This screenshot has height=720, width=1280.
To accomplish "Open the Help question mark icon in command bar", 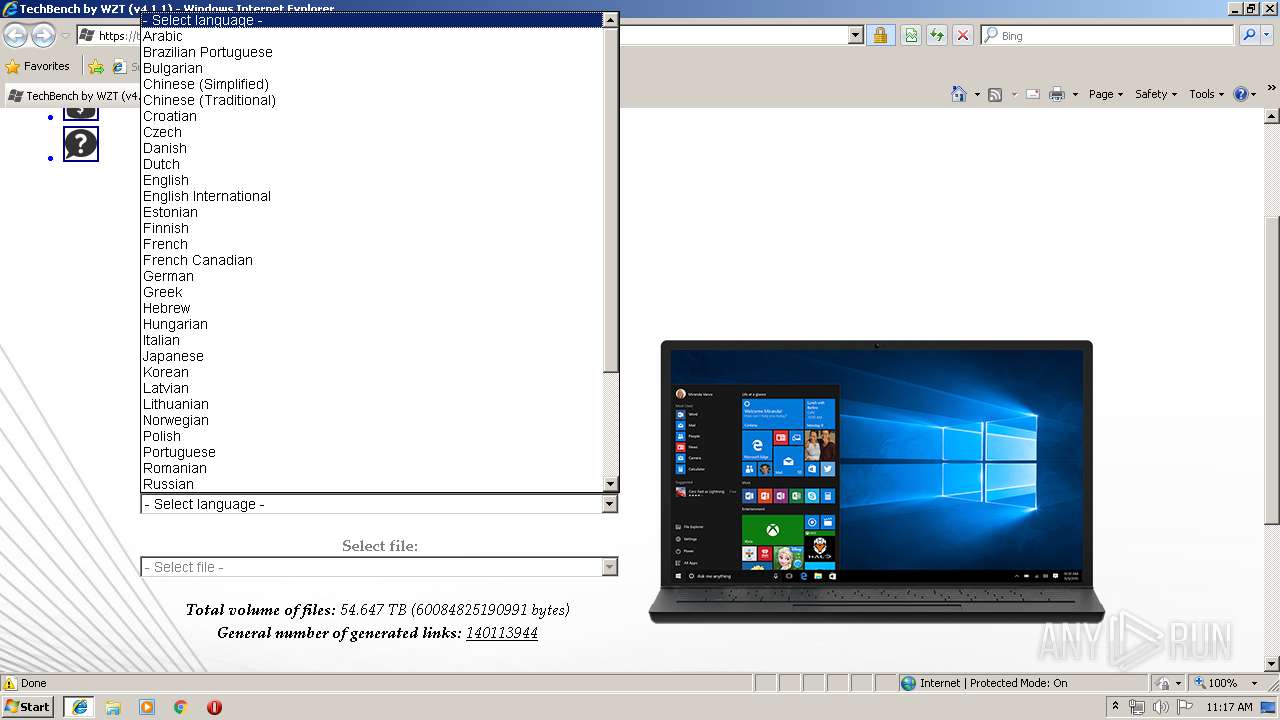I will click(x=1241, y=94).
